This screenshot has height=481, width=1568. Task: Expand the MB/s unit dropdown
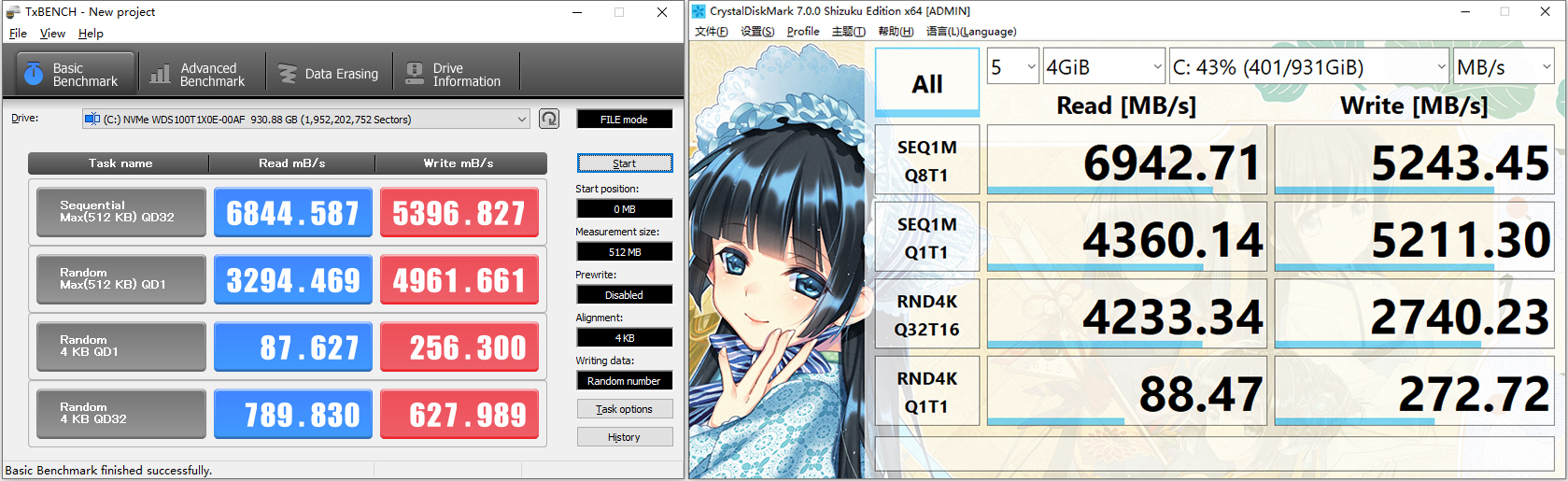(x=1503, y=67)
